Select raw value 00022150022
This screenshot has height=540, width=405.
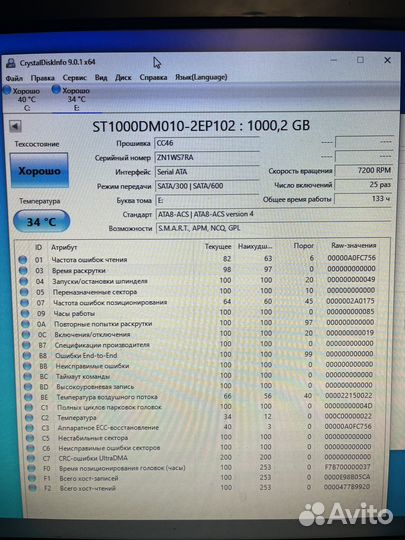pos(349,396)
